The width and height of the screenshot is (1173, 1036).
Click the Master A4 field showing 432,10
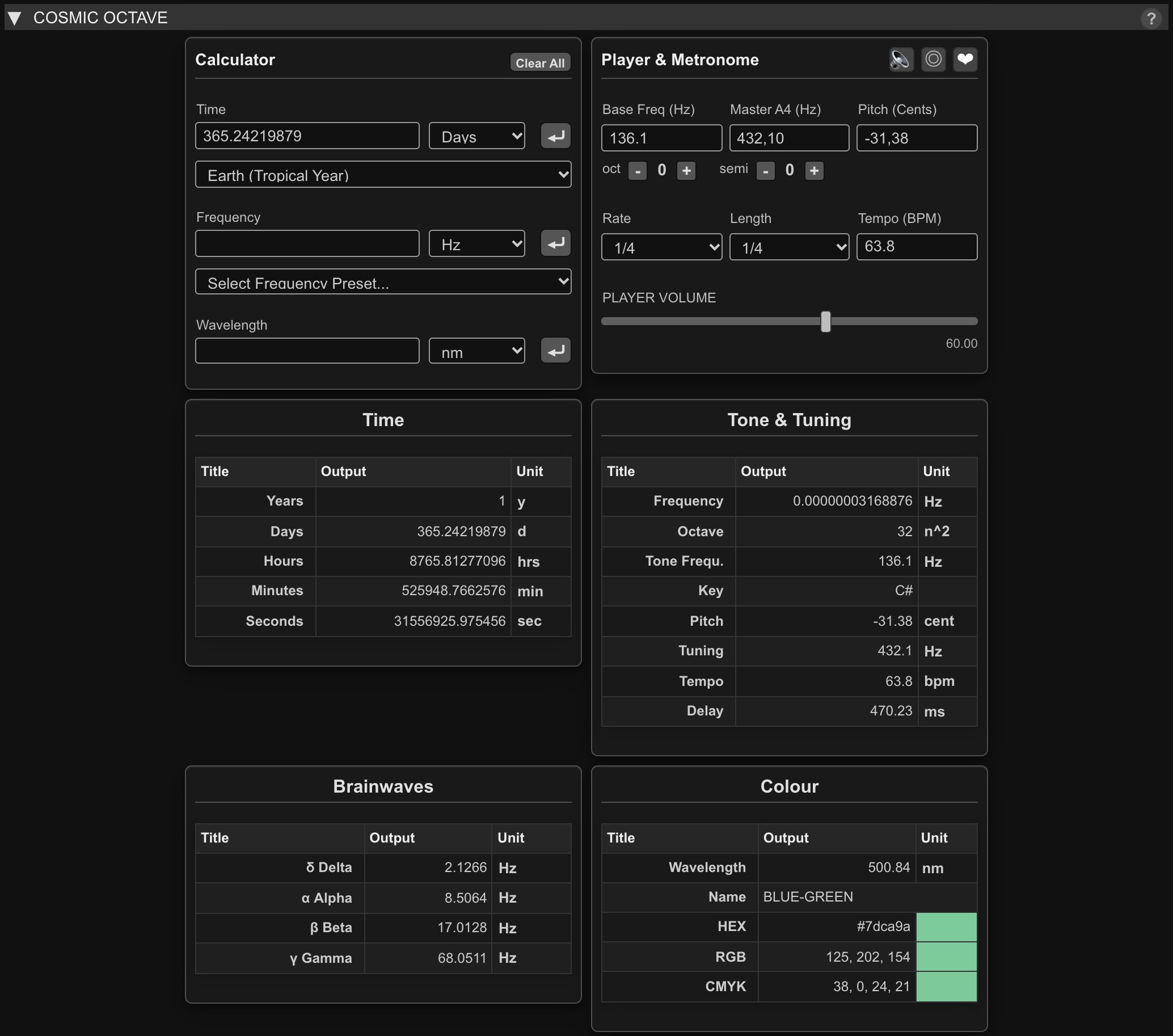click(x=789, y=138)
